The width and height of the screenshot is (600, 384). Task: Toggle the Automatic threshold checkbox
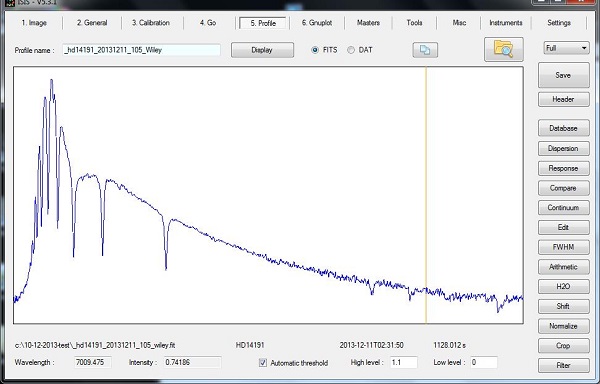coord(263,363)
